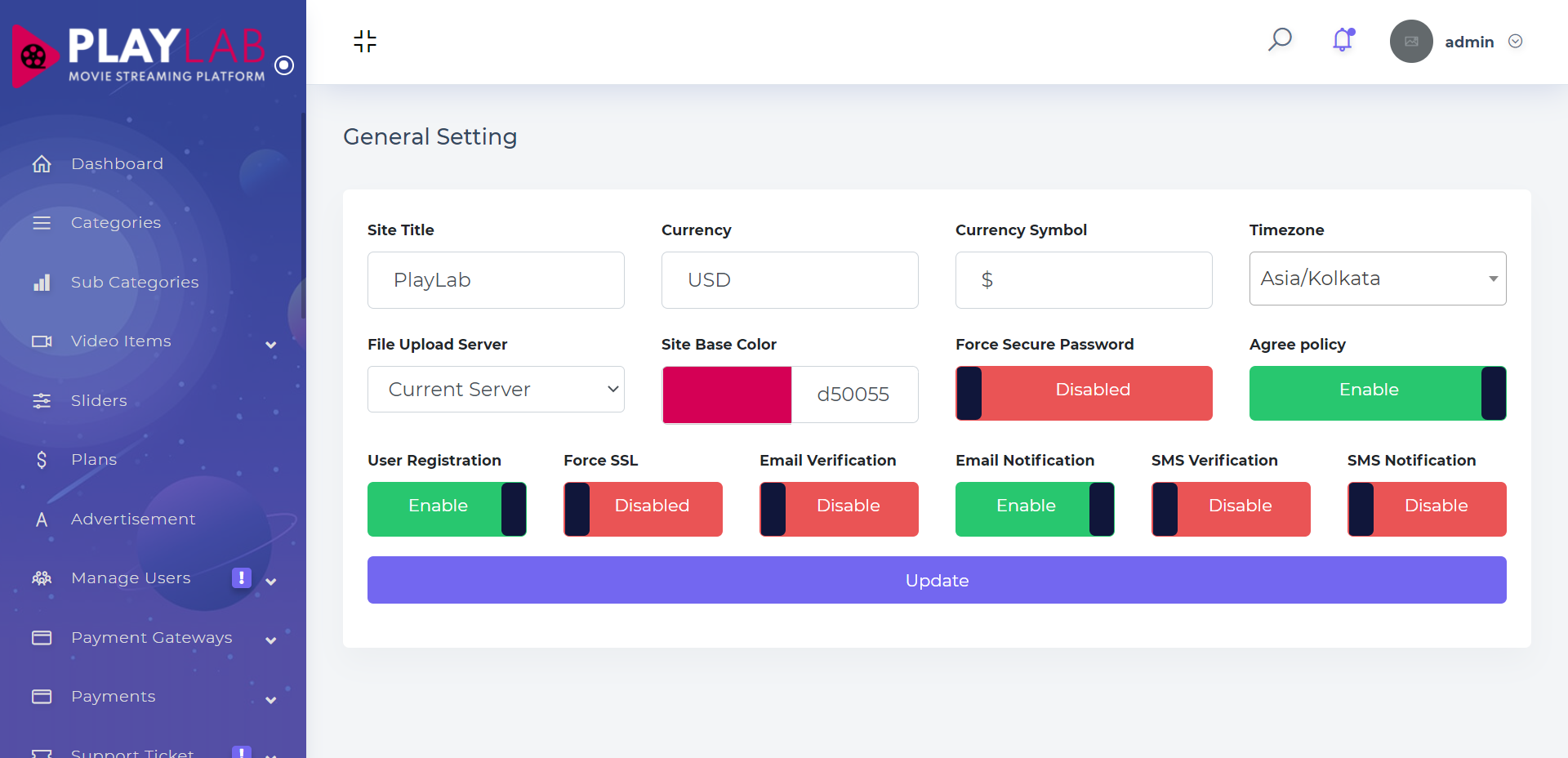The height and width of the screenshot is (758, 1568).
Task: Open the Timezone dropdown
Action: tap(1377, 278)
